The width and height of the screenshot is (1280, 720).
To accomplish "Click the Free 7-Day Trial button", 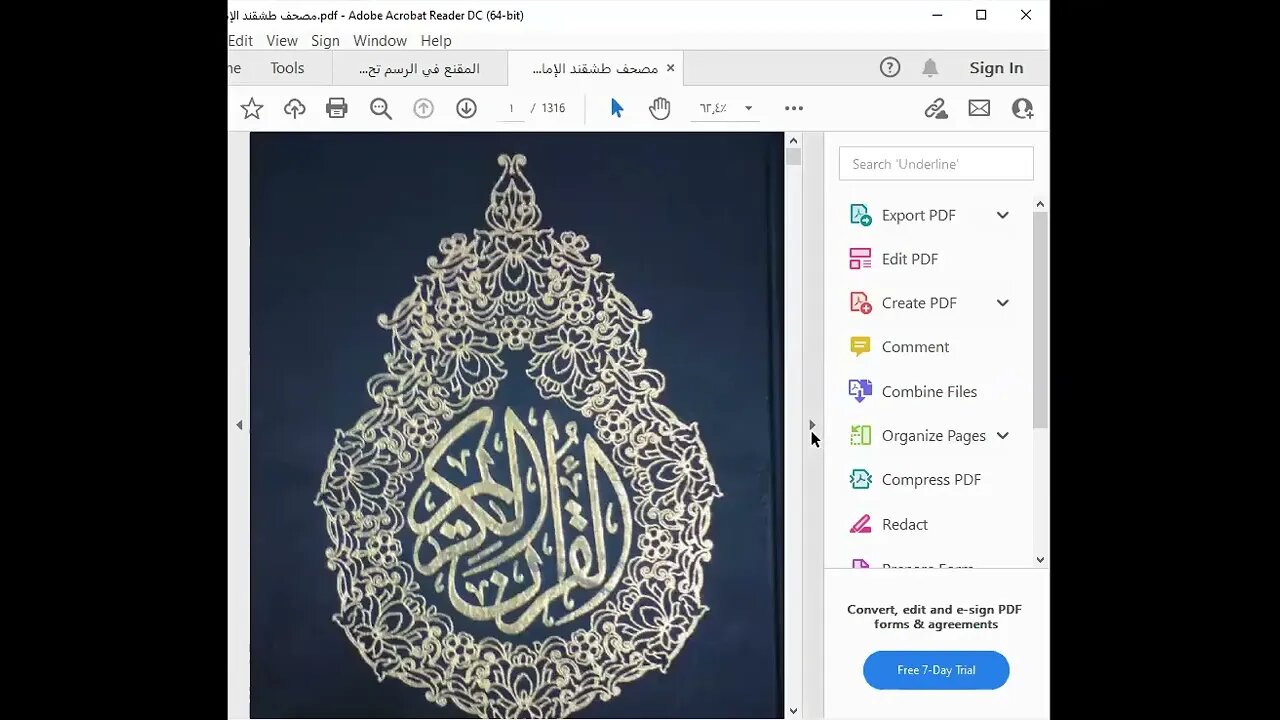I will (936, 670).
